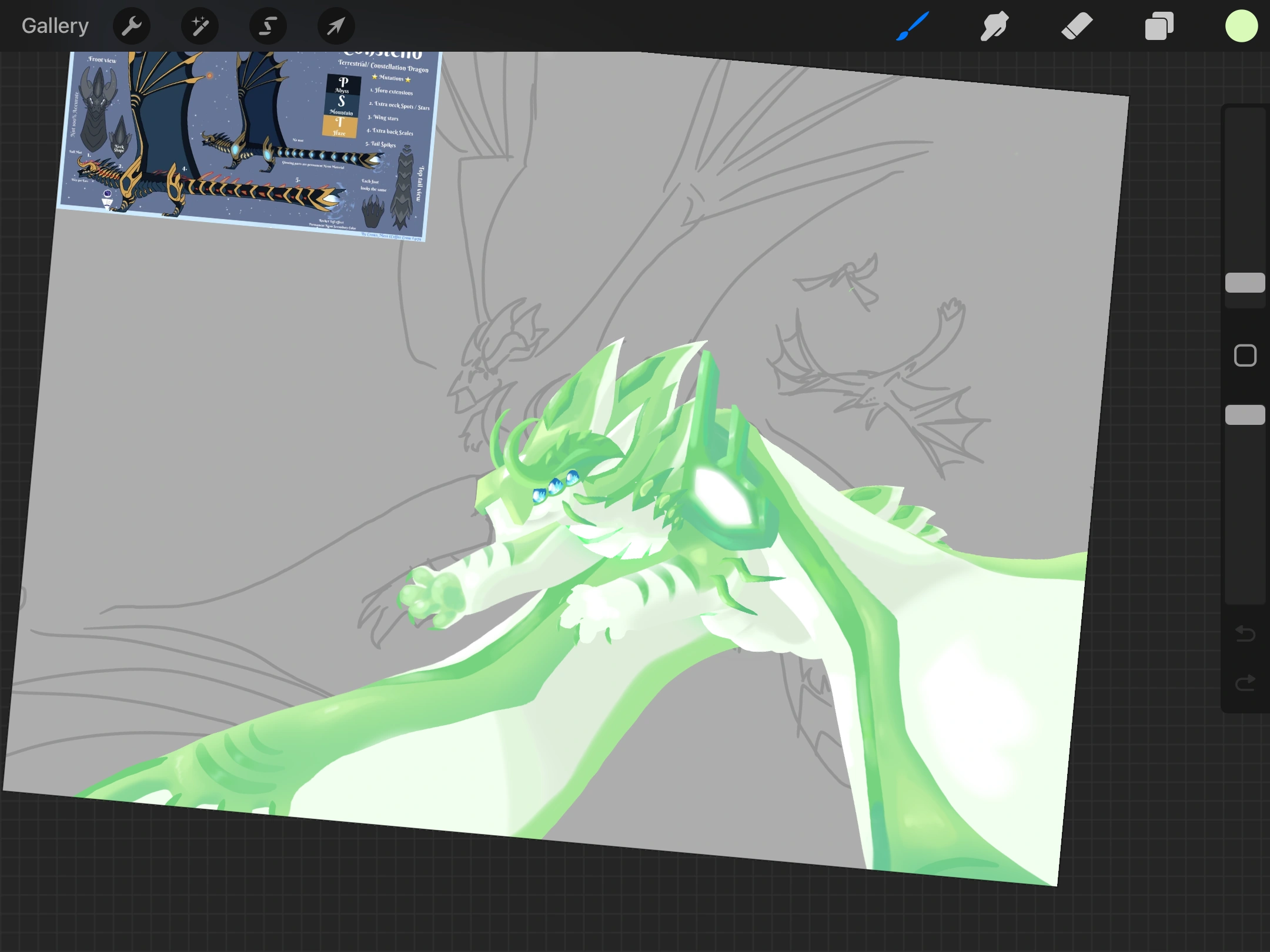The height and width of the screenshot is (952, 1270).
Task: Click the brush opacity slider handle
Action: [1245, 415]
